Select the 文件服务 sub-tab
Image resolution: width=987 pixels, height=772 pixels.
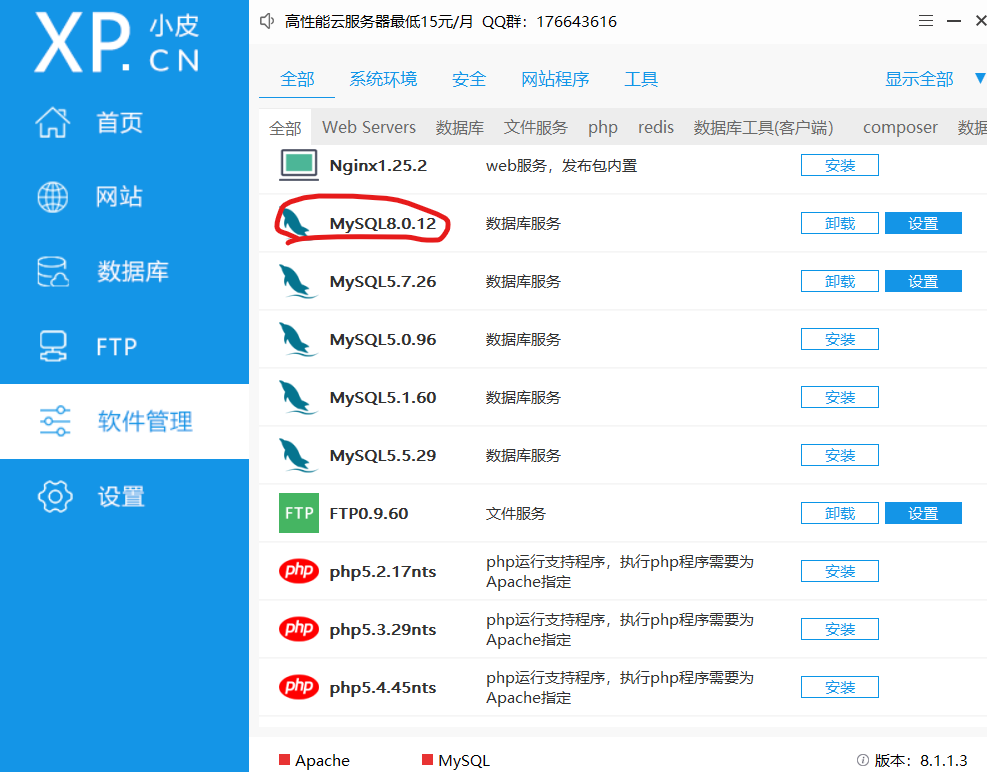click(x=536, y=127)
